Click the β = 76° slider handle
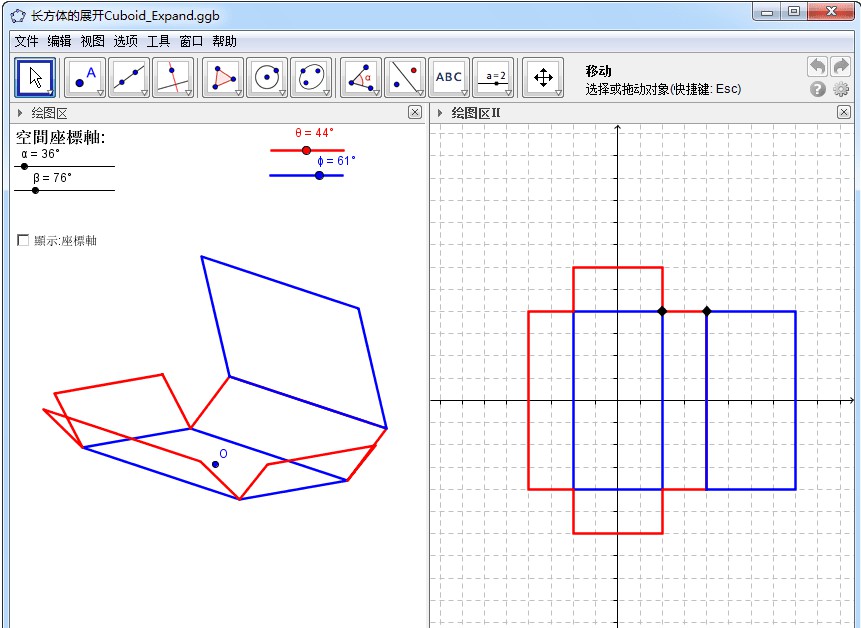 pyautogui.click(x=36, y=190)
